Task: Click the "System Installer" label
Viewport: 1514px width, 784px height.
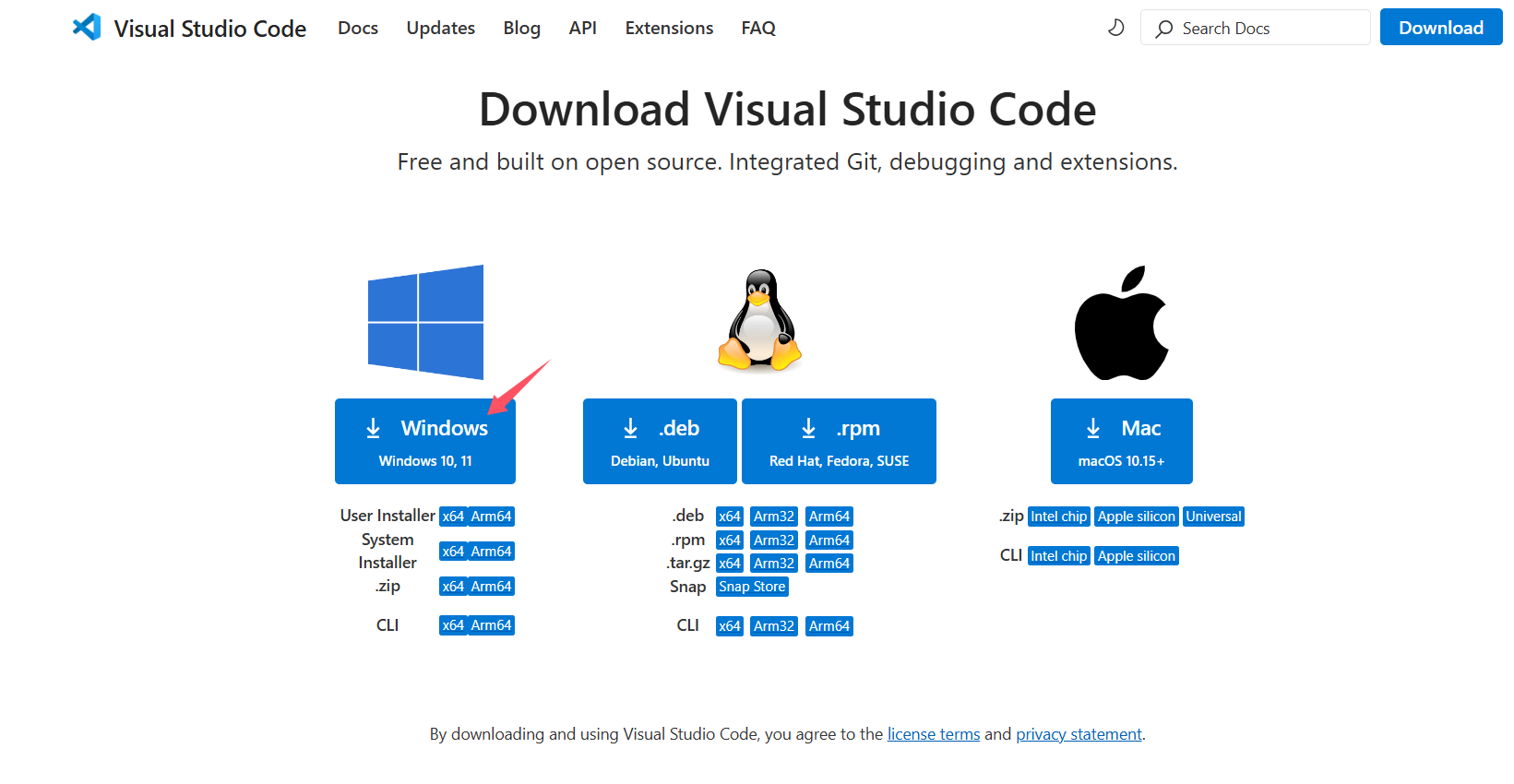Action: coord(387,551)
